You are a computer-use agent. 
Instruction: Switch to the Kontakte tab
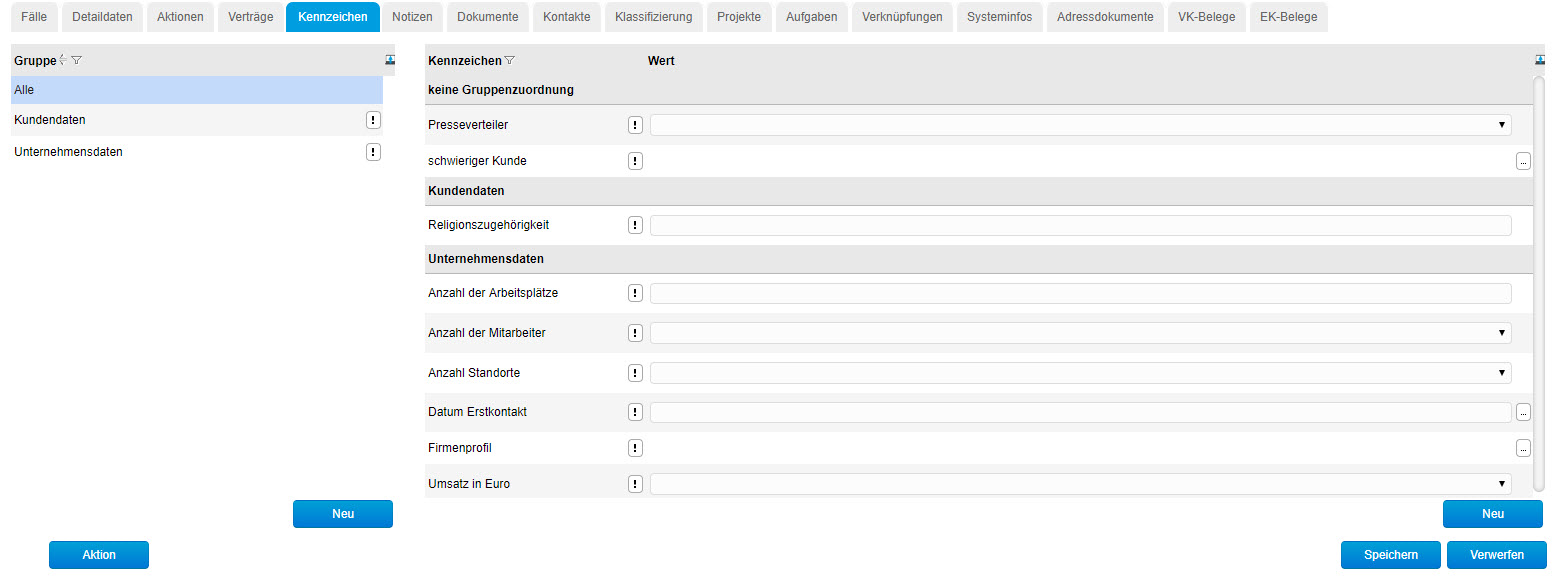(567, 17)
